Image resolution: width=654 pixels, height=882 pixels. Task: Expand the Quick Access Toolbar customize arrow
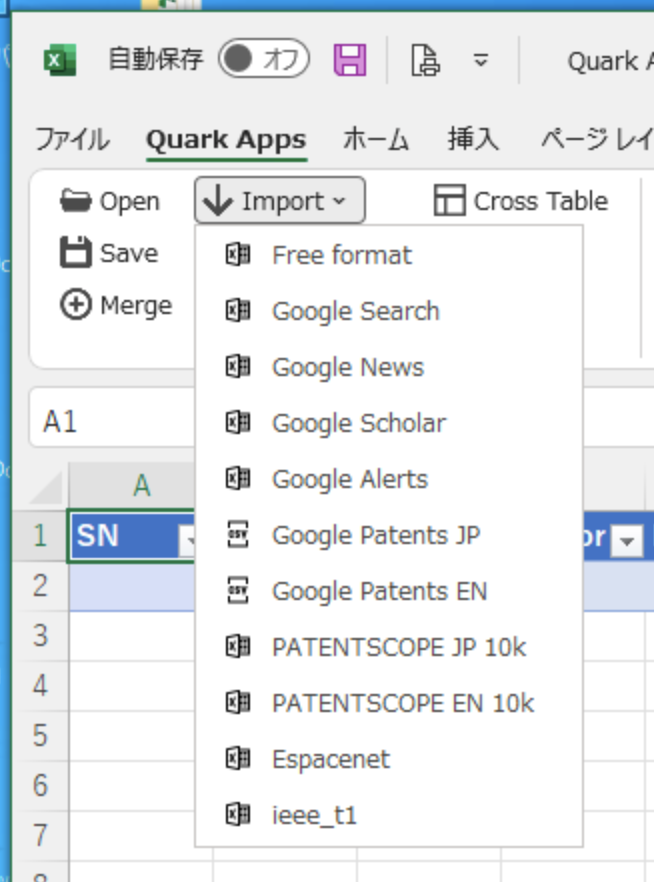480,60
